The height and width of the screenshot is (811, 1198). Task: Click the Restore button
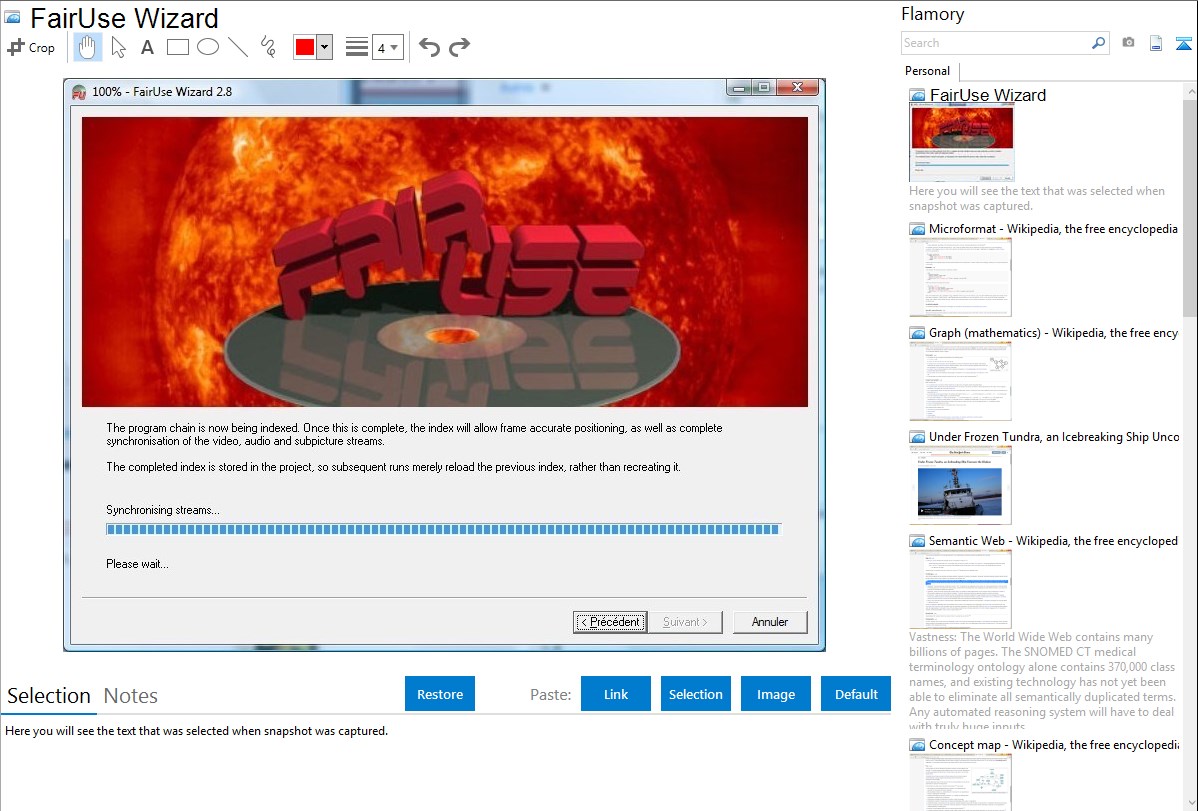pyautogui.click(x=440, y=694)
